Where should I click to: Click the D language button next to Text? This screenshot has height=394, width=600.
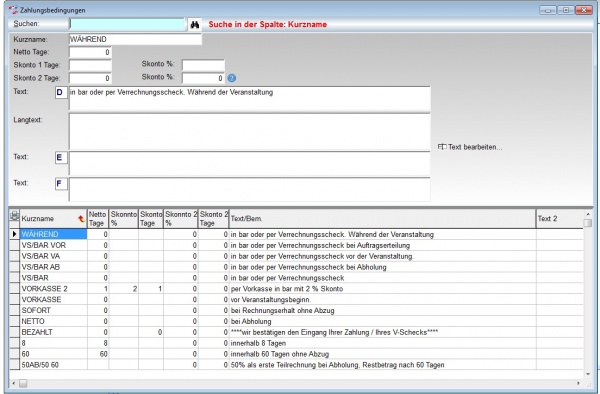coord(61,93)
